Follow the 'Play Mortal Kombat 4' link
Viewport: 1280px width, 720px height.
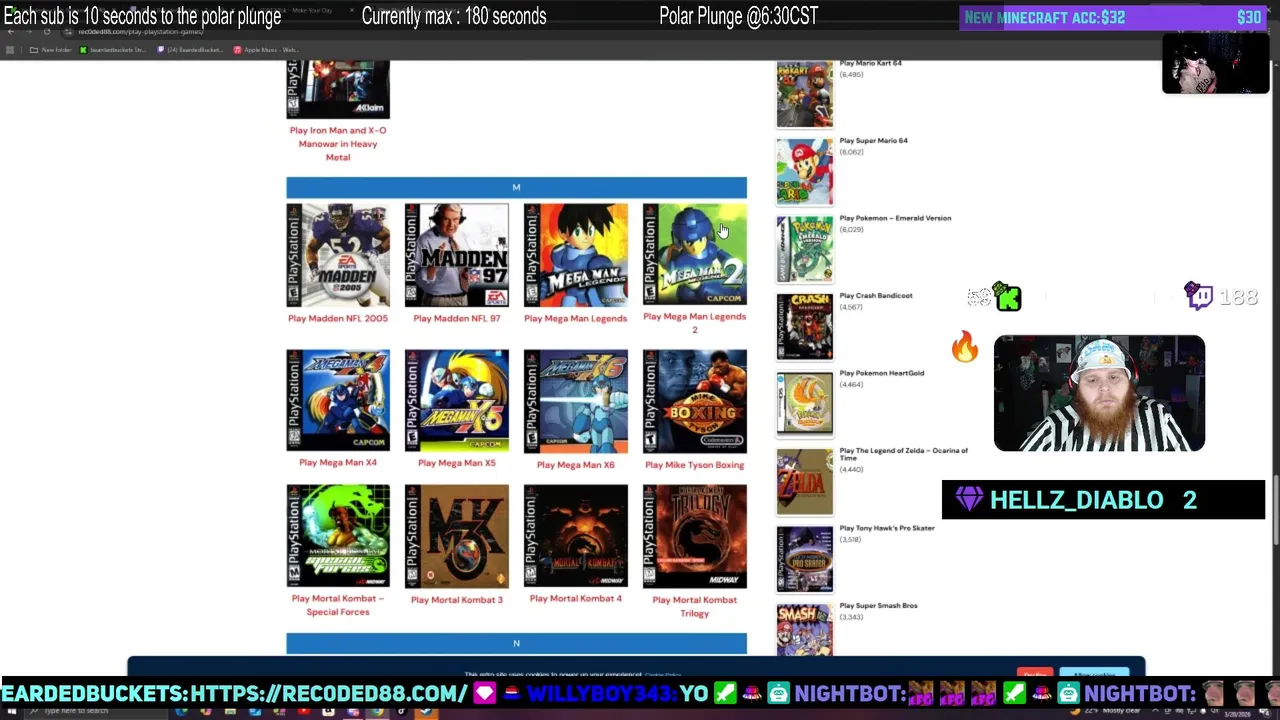coord(576,599)
